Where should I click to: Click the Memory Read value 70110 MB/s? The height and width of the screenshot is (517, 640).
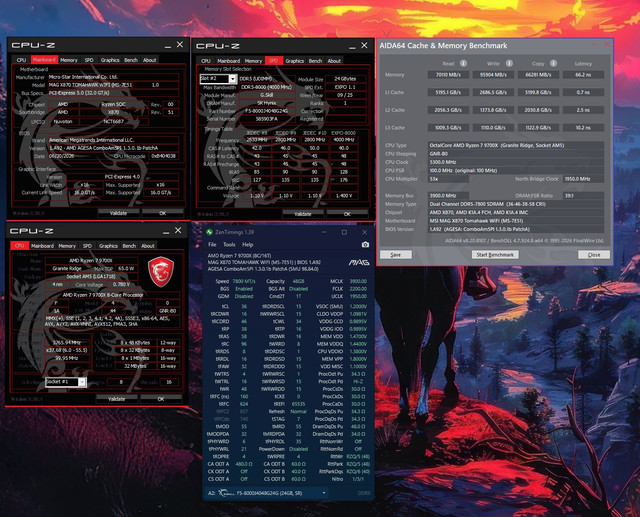pos(448,75)
